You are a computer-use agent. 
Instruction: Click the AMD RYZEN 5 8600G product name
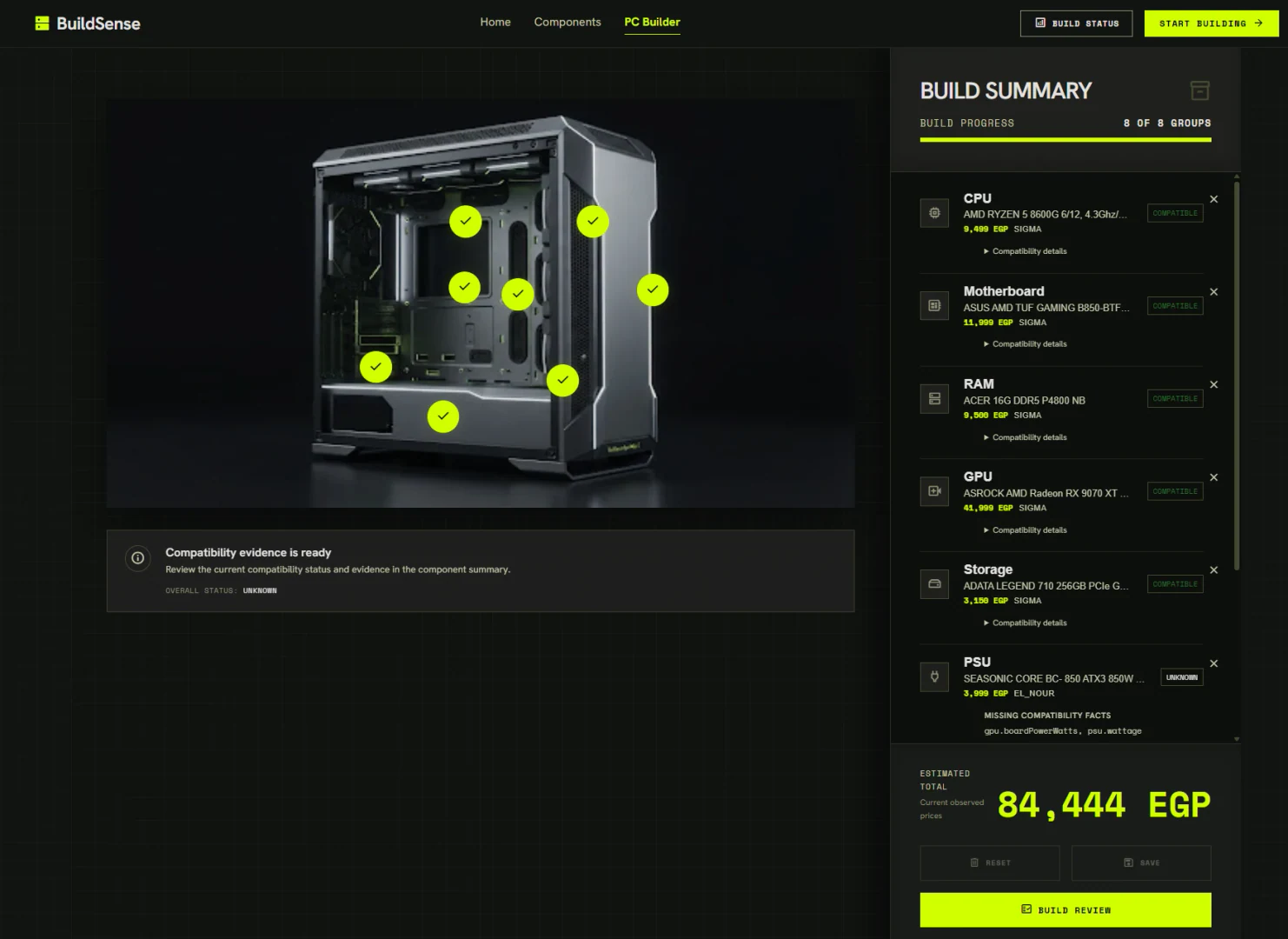pos(1045,214)
